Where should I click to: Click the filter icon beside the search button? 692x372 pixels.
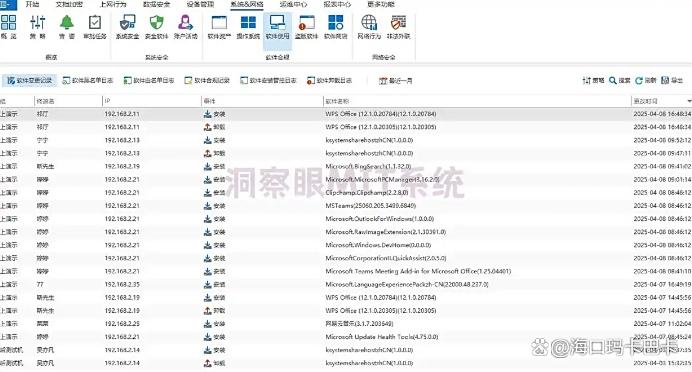[594, 80]
